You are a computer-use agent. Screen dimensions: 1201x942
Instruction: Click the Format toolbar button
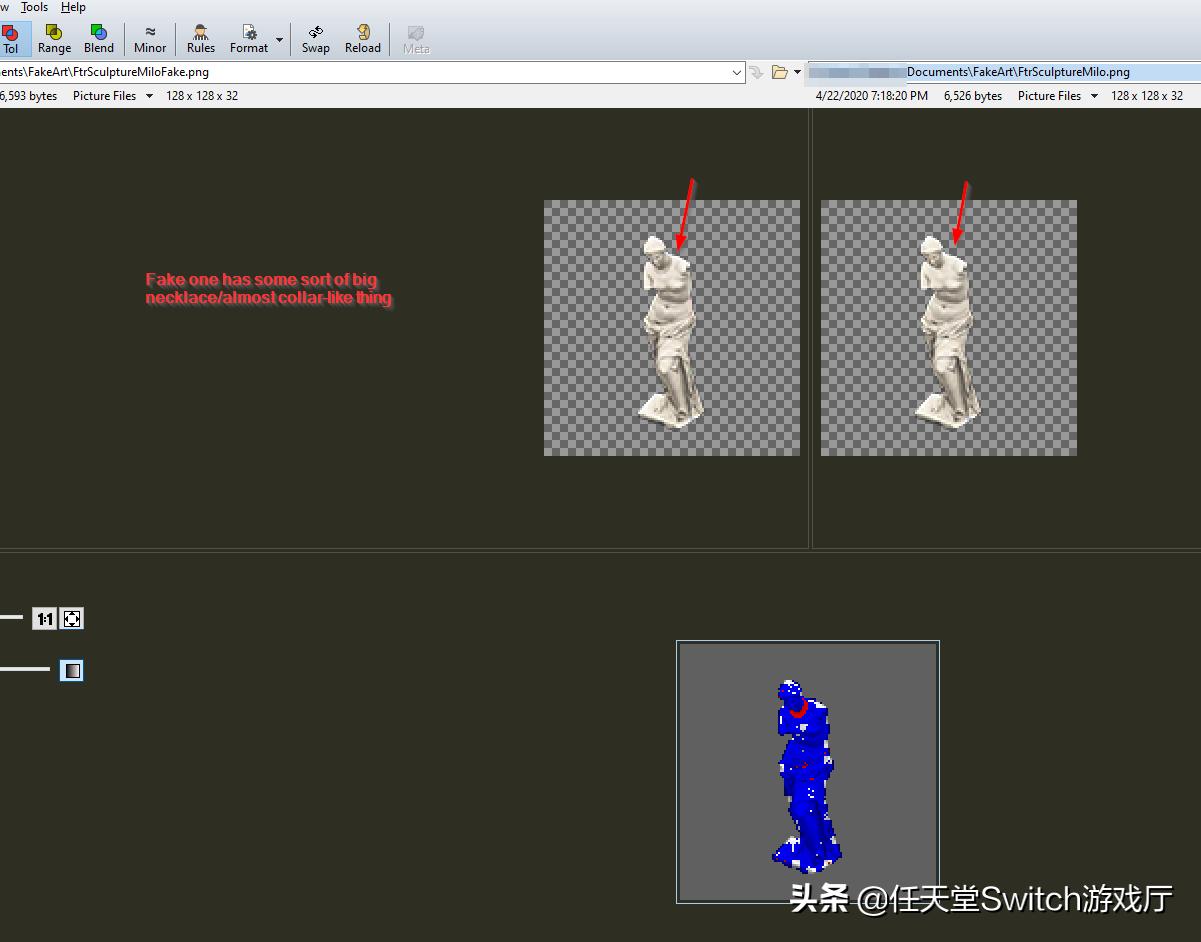(249, 39)
